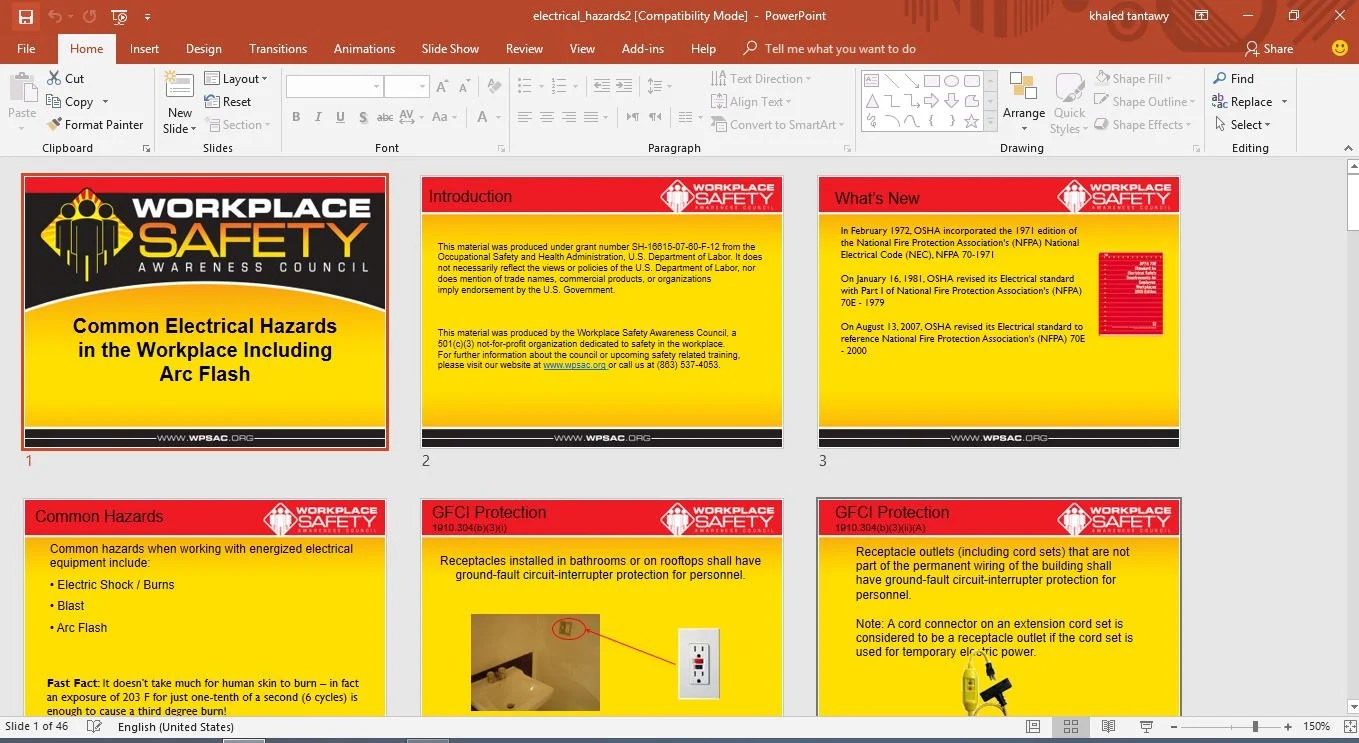This screenshot has width=1359, height=743.
Task: Switch to the Review tab
Action: point(524,48)
